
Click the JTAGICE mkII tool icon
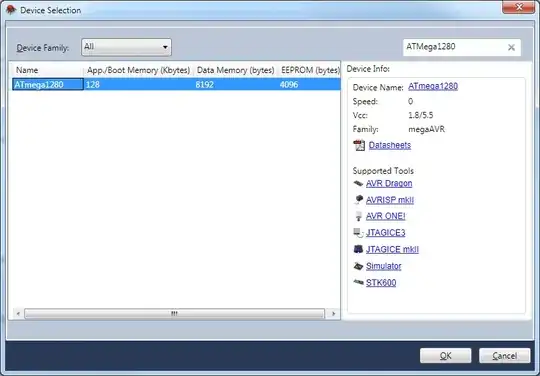(x=358, y=249)
